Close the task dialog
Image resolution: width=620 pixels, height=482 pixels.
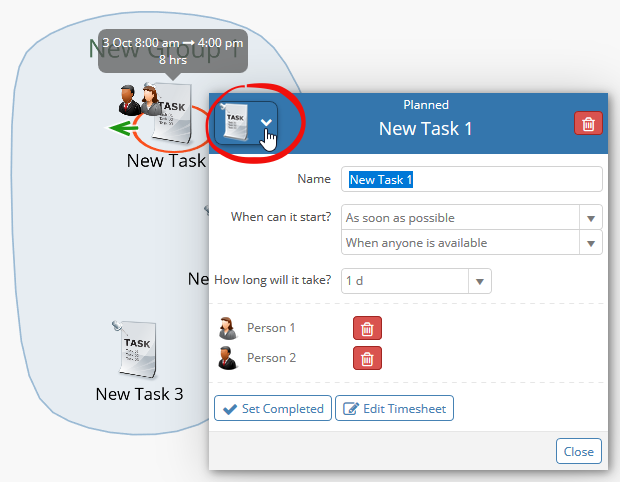point(578,451)
